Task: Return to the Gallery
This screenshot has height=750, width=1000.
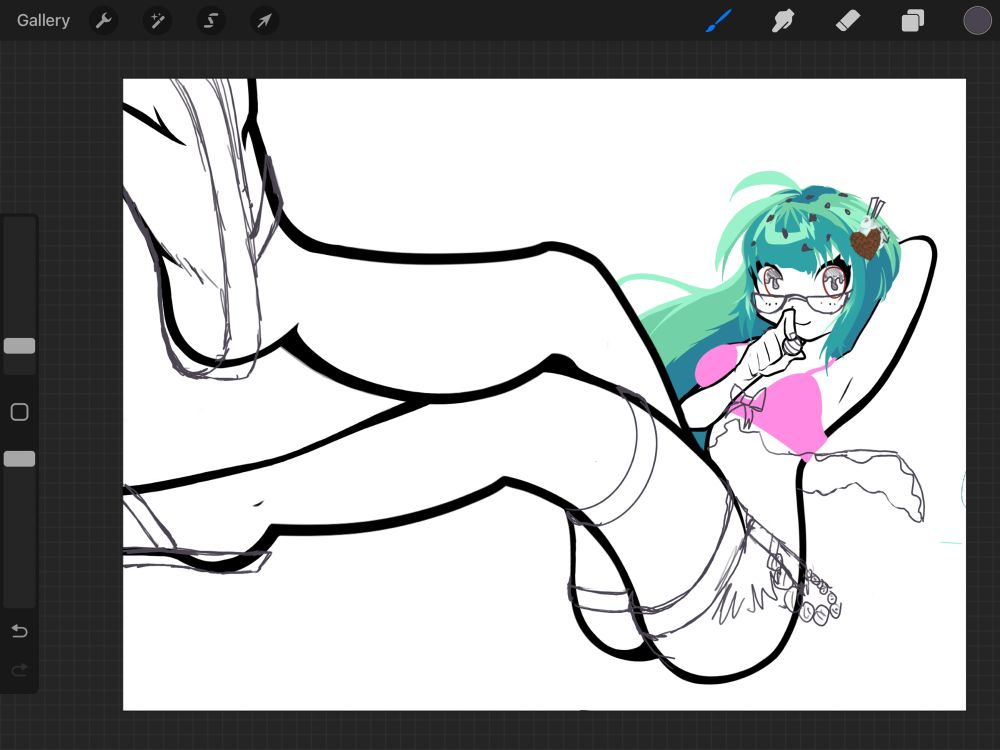Action: (x=43, y=20)
